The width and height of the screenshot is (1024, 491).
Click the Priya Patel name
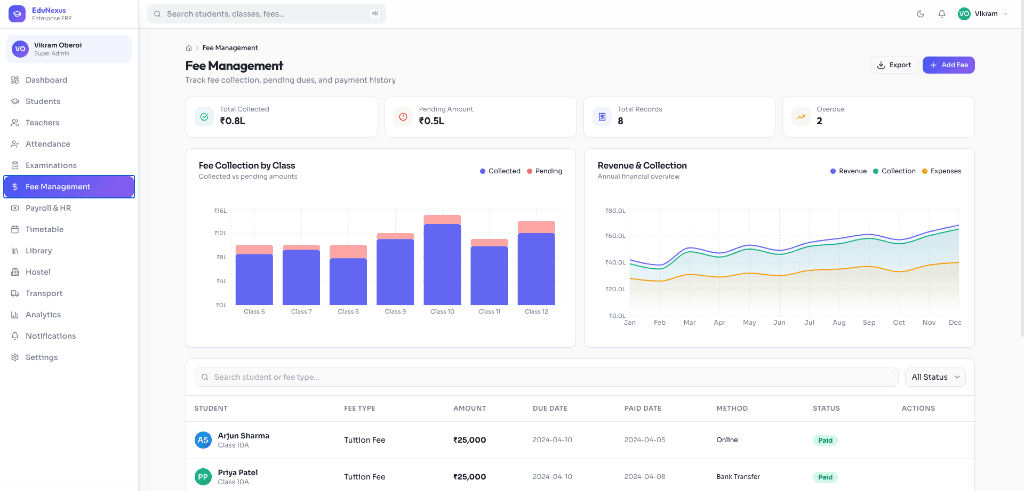click(x=238, y=472)
